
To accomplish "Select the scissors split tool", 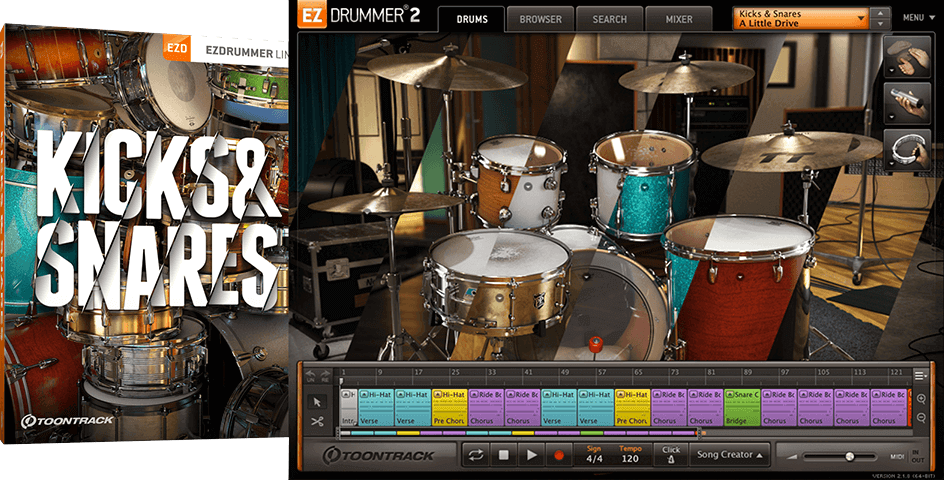I will coord(318,422).
